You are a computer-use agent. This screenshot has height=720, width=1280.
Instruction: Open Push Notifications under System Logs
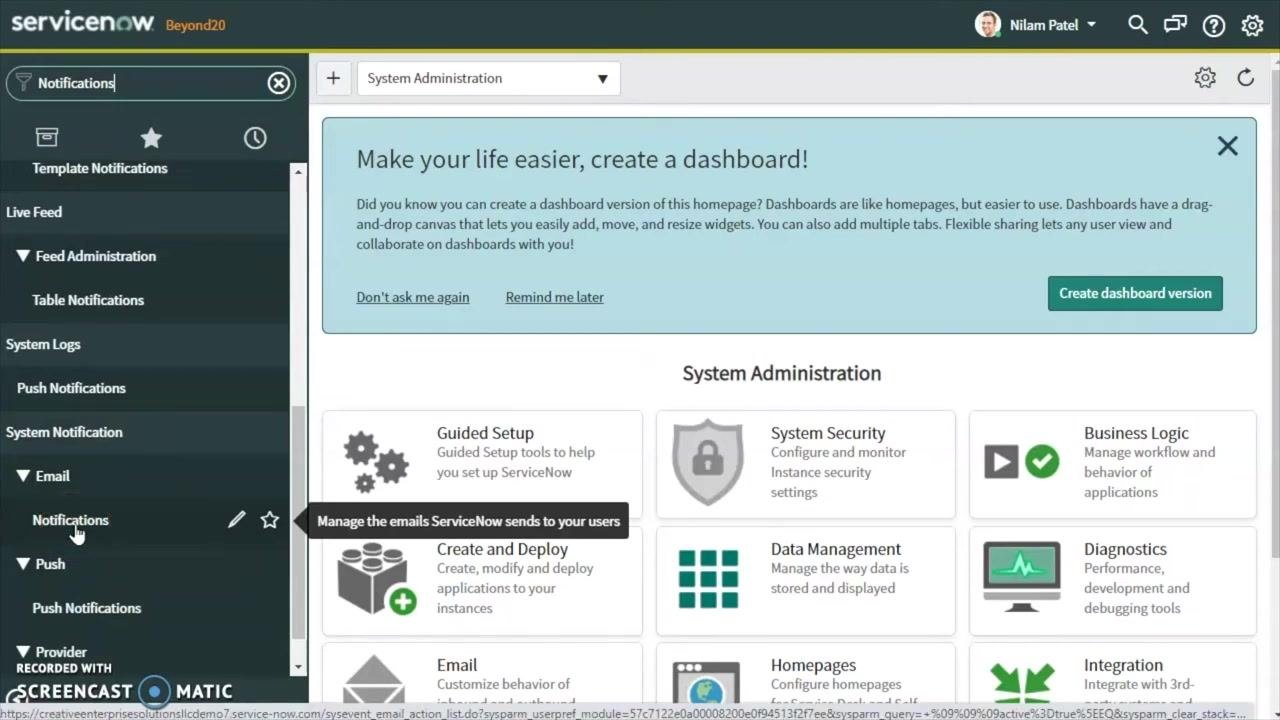click(71, 388)
